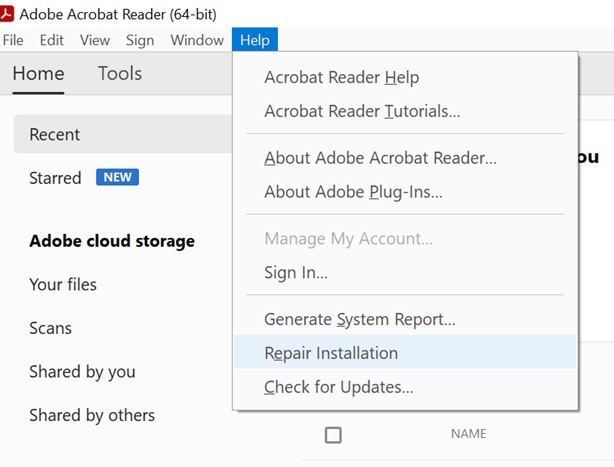Open Shared by you list

click(x=82, y=372)
